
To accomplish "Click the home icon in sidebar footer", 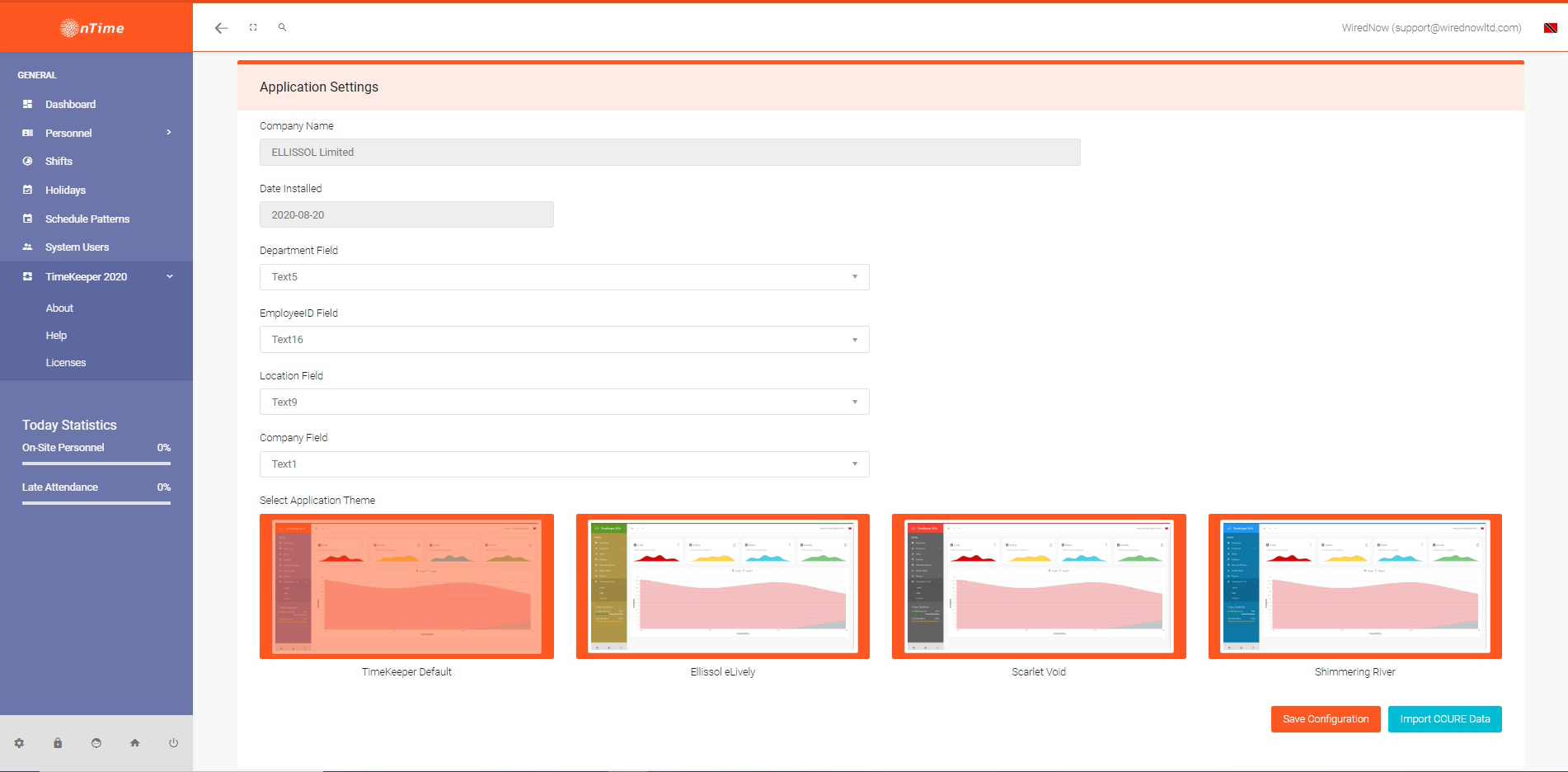I will (x=134, y=743).
